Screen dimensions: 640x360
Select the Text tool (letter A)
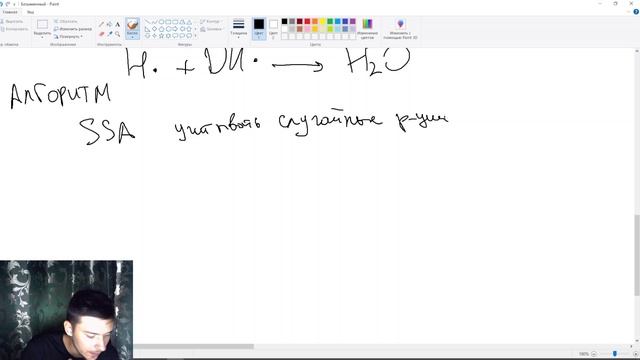(x=118, y=24)
